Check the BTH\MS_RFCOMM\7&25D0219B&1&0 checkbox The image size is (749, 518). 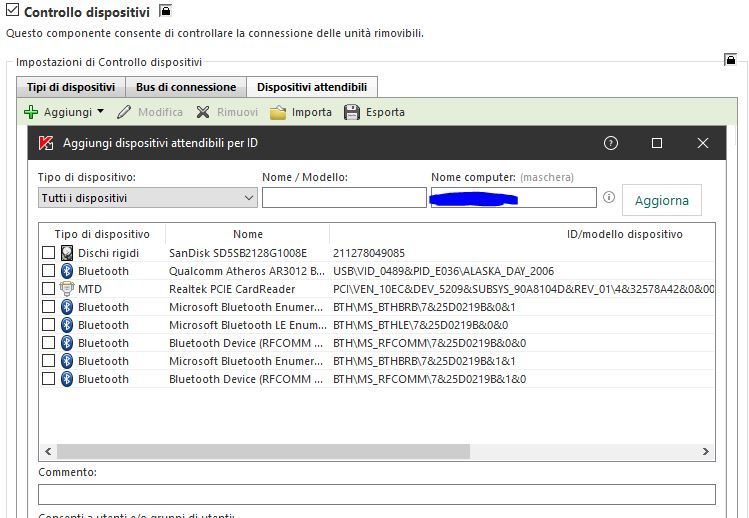48,379
